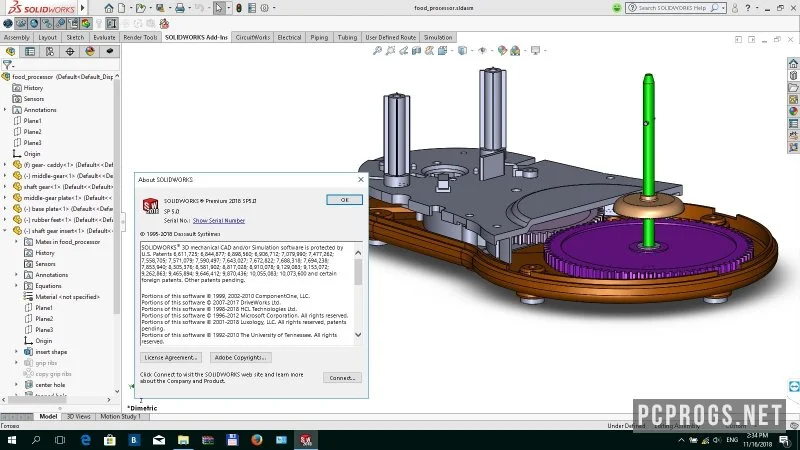
Task: Open the search help dropdown arrow
Action: click(x=723, y=8)
